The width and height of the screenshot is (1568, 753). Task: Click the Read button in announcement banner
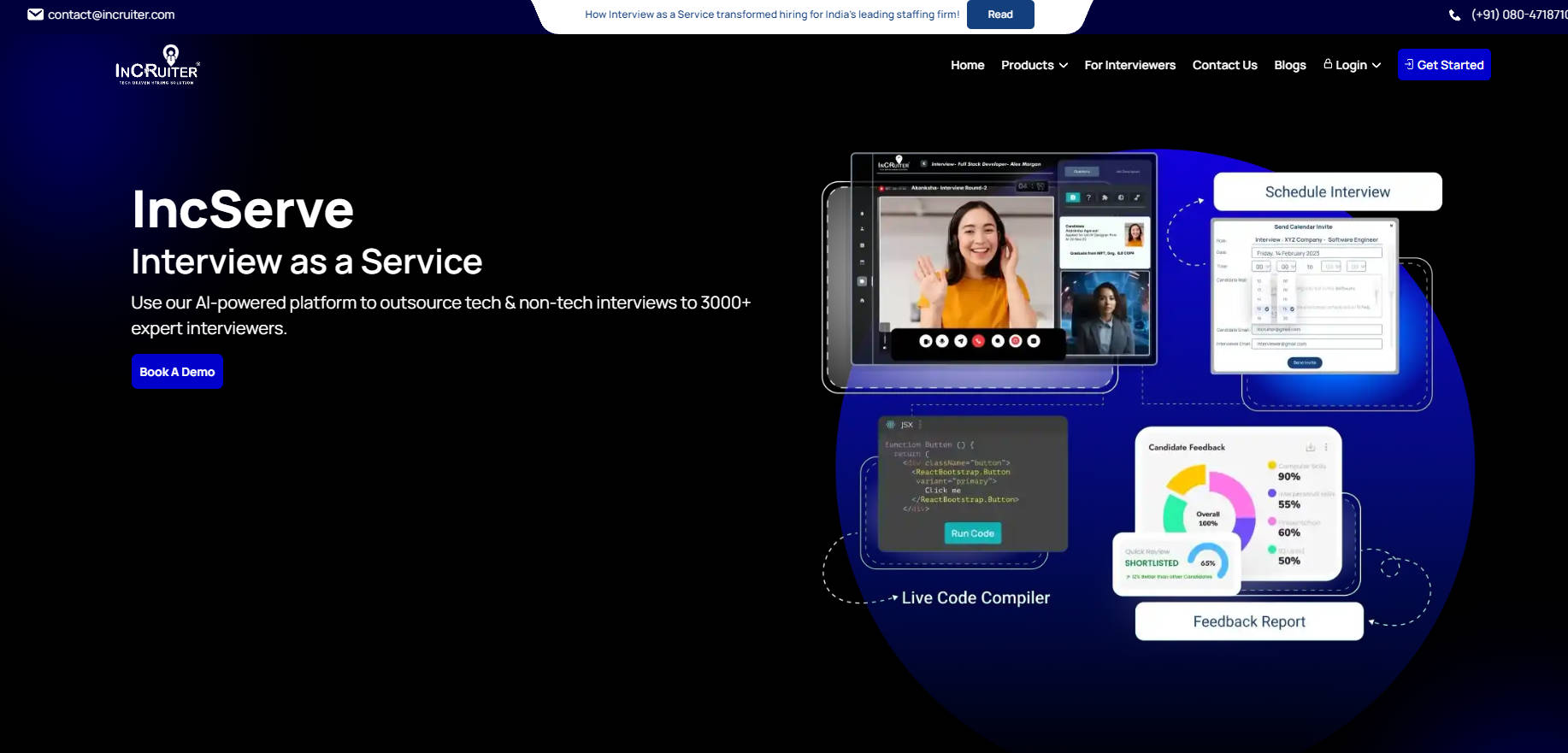[999, 15]
